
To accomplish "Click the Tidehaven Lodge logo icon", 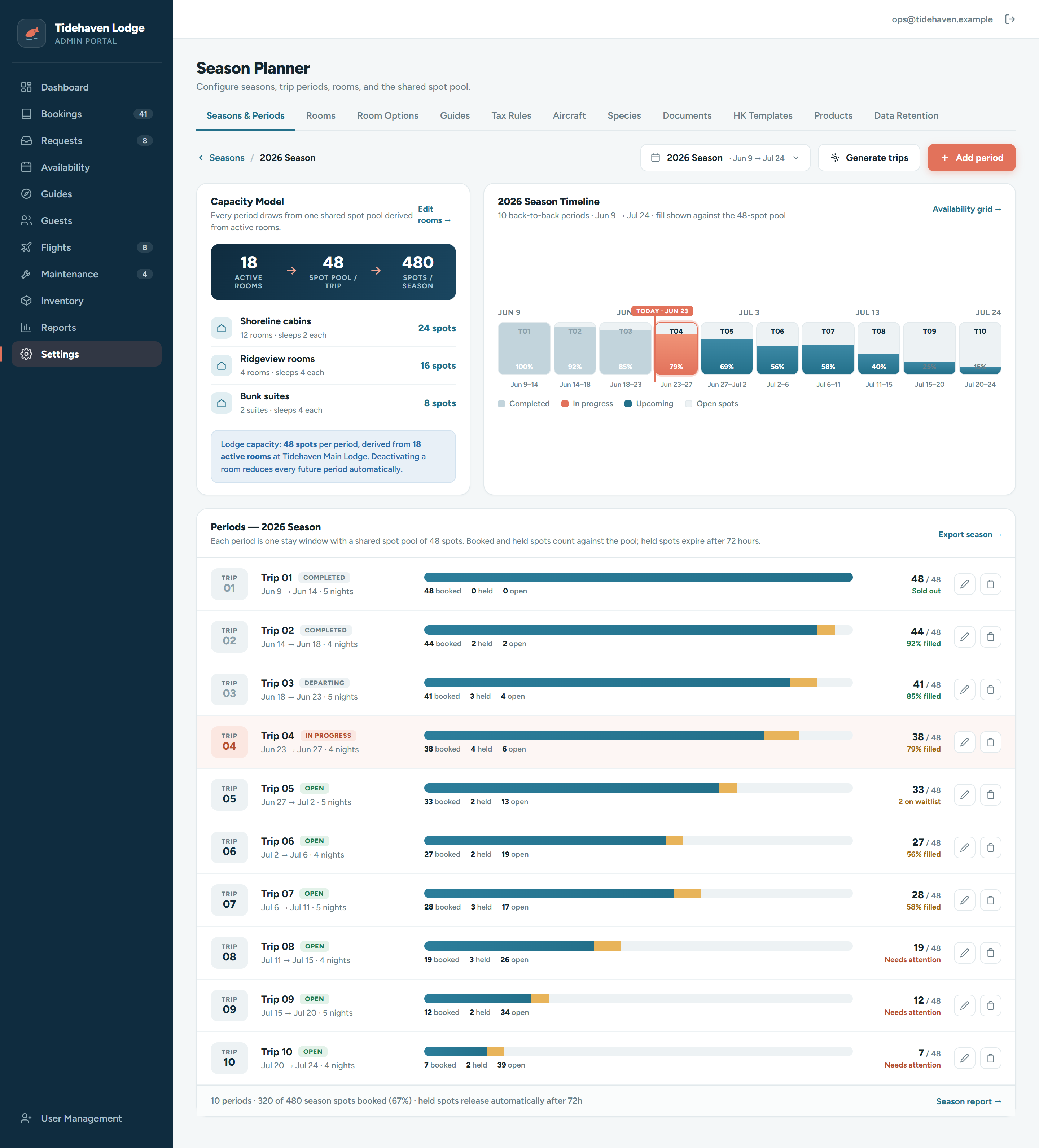I will (32, 33).
